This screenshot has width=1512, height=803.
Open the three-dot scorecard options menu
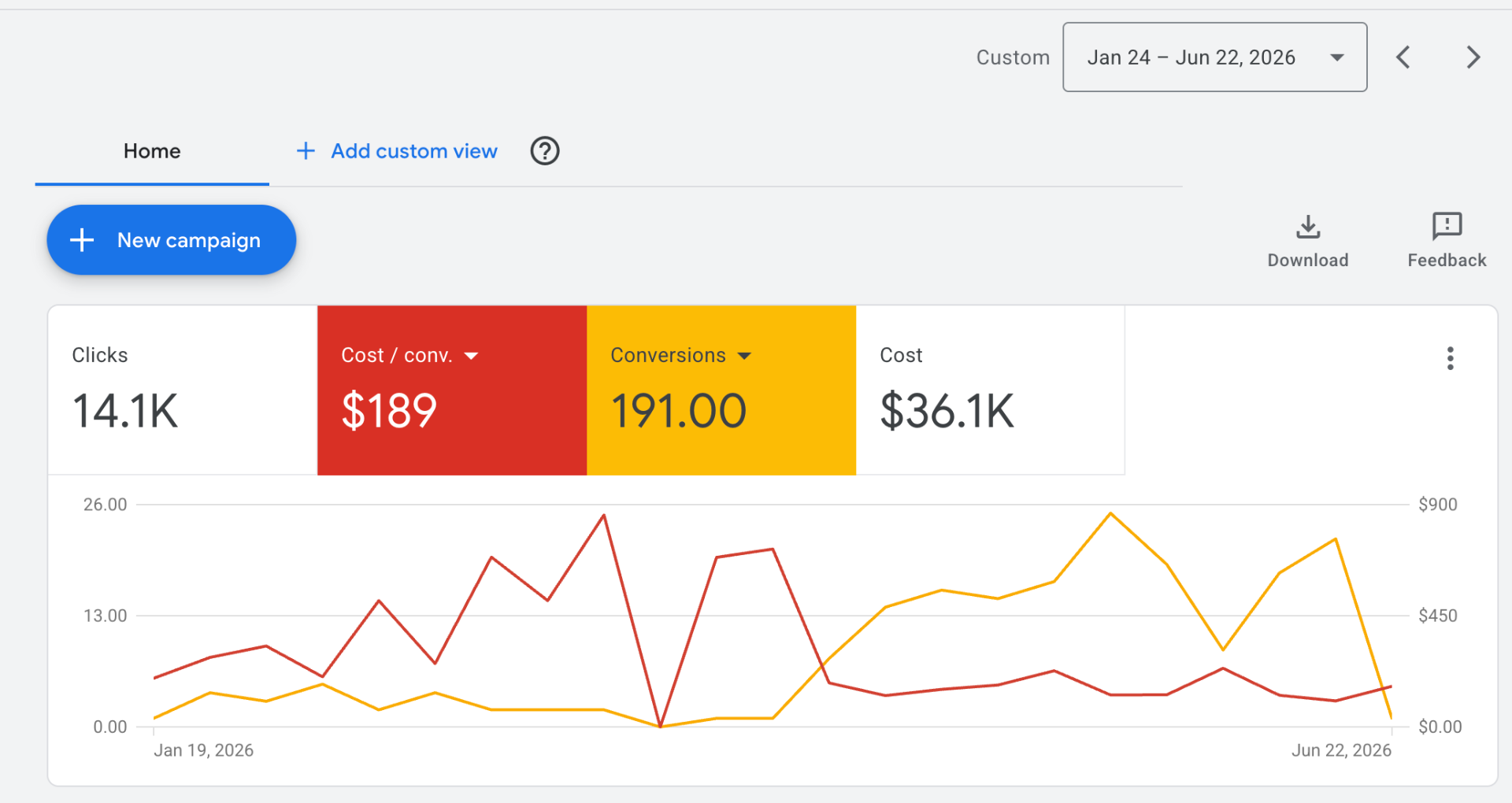tap(1450, 358)
